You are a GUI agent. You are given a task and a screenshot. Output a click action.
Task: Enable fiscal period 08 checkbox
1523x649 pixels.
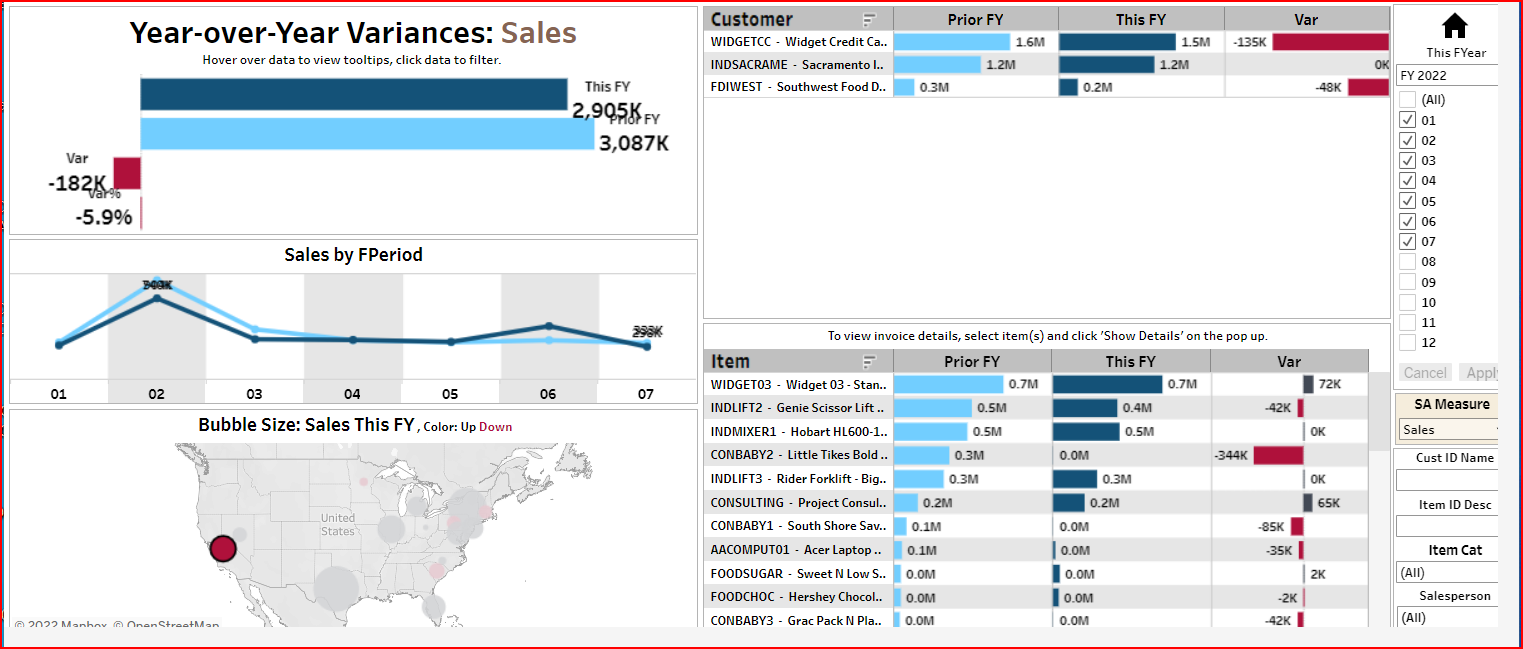click(x=1407, y=262)
